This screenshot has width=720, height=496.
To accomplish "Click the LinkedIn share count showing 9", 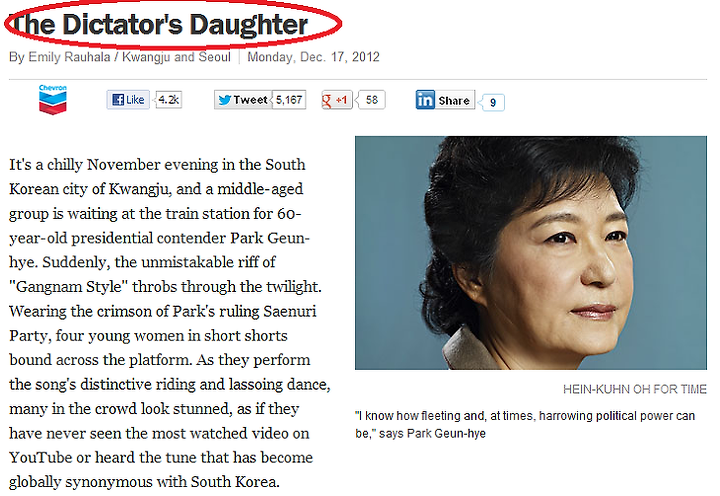I will tap(492, 102).
